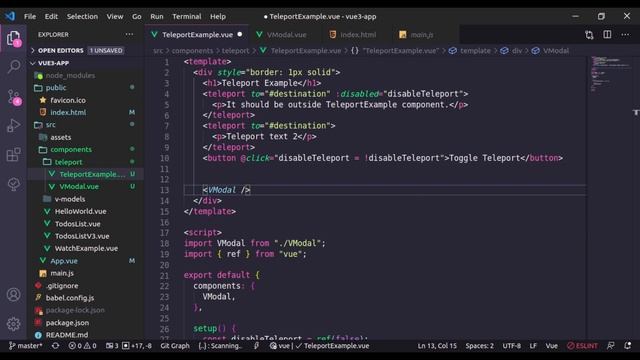Open index.html in explorer tree
The image size is (640, 360).
click(86, 112)
